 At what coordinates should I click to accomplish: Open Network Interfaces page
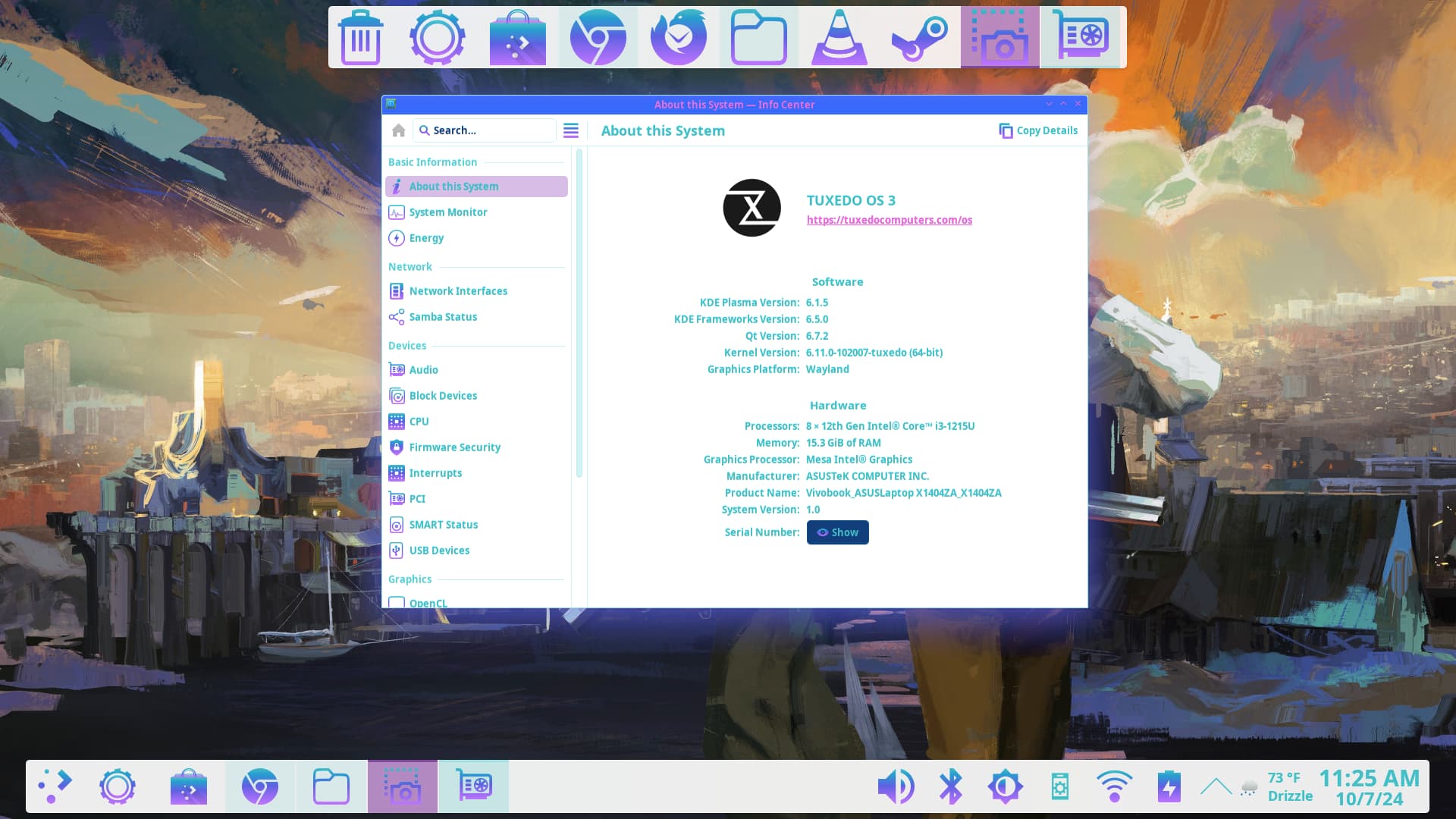click(x=476, y=291)
